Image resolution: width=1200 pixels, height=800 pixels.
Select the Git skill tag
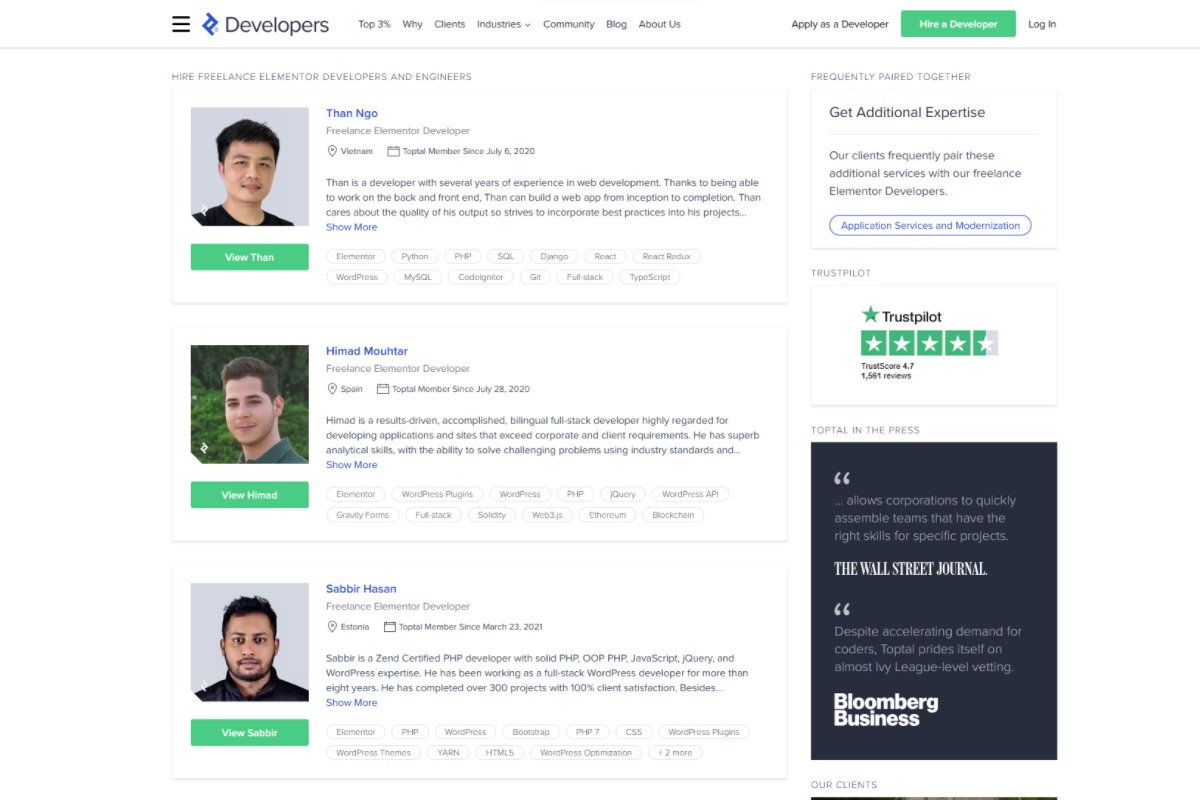click(x=535, y=277)
